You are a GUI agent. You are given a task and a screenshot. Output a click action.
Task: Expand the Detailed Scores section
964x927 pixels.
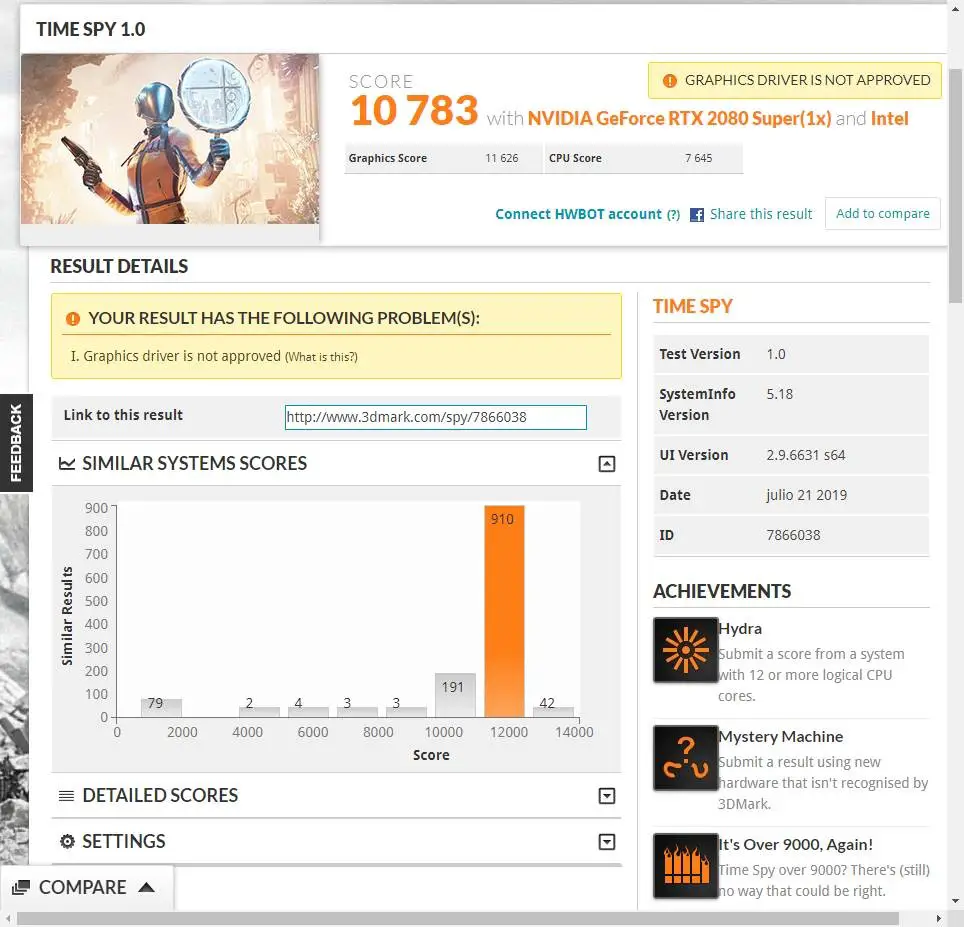pos(607,796)
